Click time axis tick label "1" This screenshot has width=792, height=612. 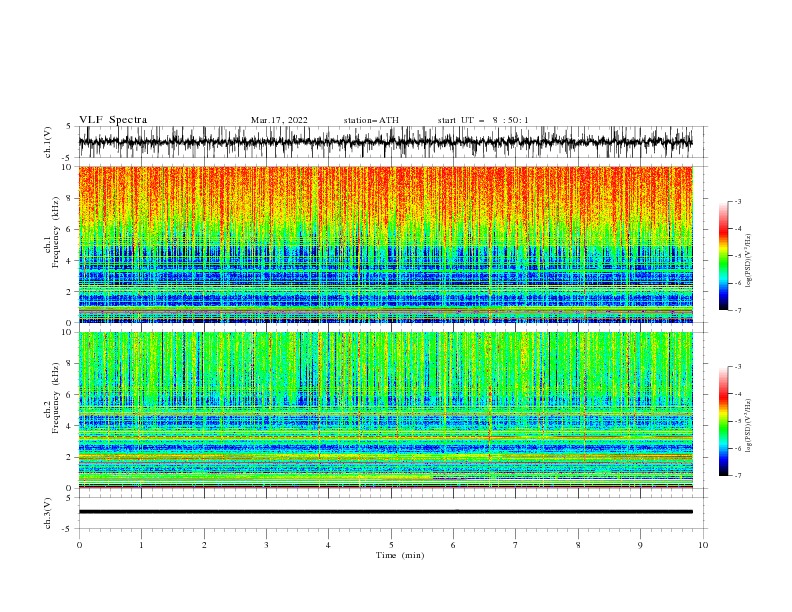click(141, 545)
